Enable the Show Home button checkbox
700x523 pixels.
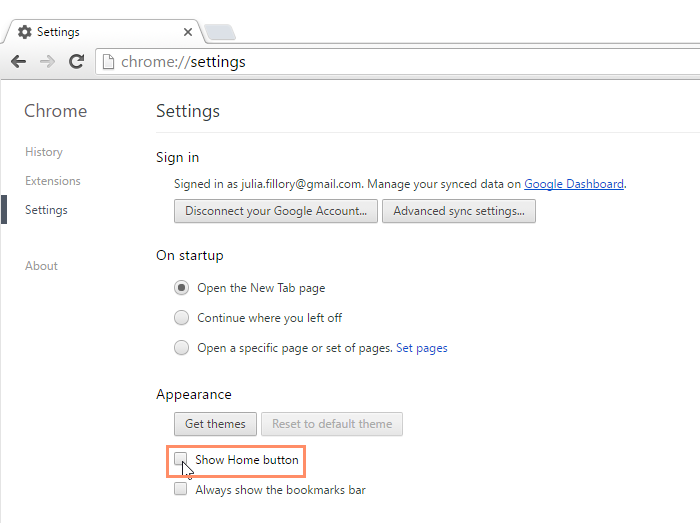click(181, 460)
